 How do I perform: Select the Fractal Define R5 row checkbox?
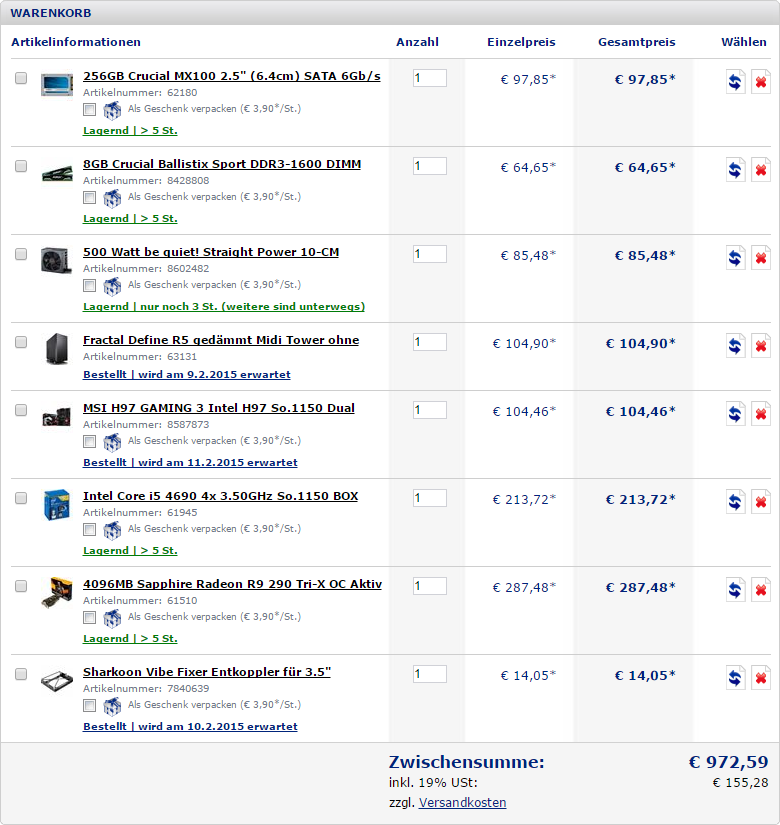tap(21, 341)
